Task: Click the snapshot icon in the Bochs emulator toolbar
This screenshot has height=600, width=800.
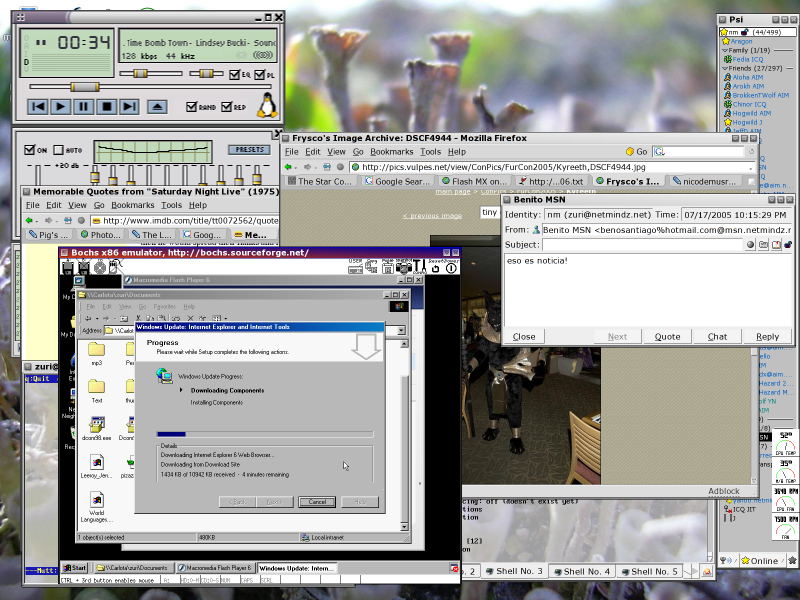Action: (x=403, y=268)
